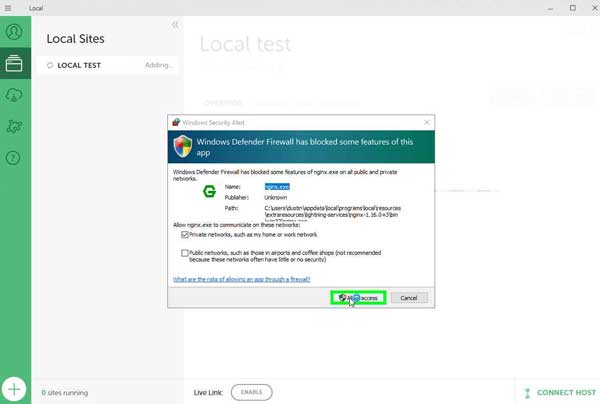This screenshot has width=600, height=404.
Task: Click the nginx green G icon
Action: point(209,191)
